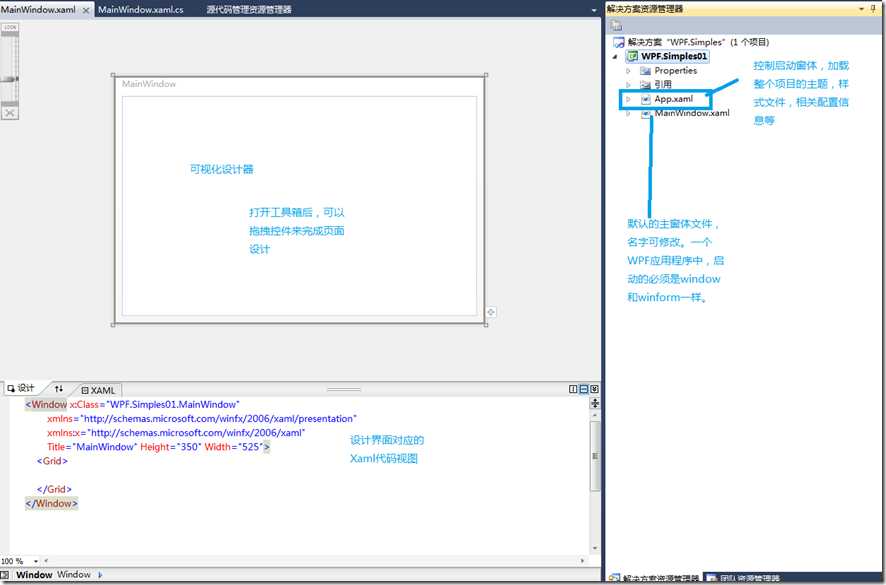Screen dimensions: 886x585
Task: Click XAML scrollbar down arrow
Action: tap(595, 548)
